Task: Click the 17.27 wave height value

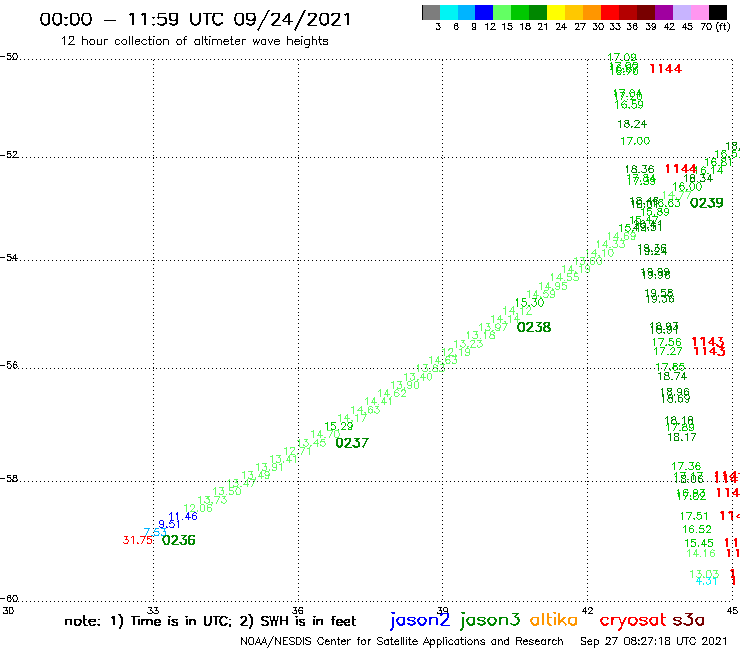Action: click(x=668, y=351)
